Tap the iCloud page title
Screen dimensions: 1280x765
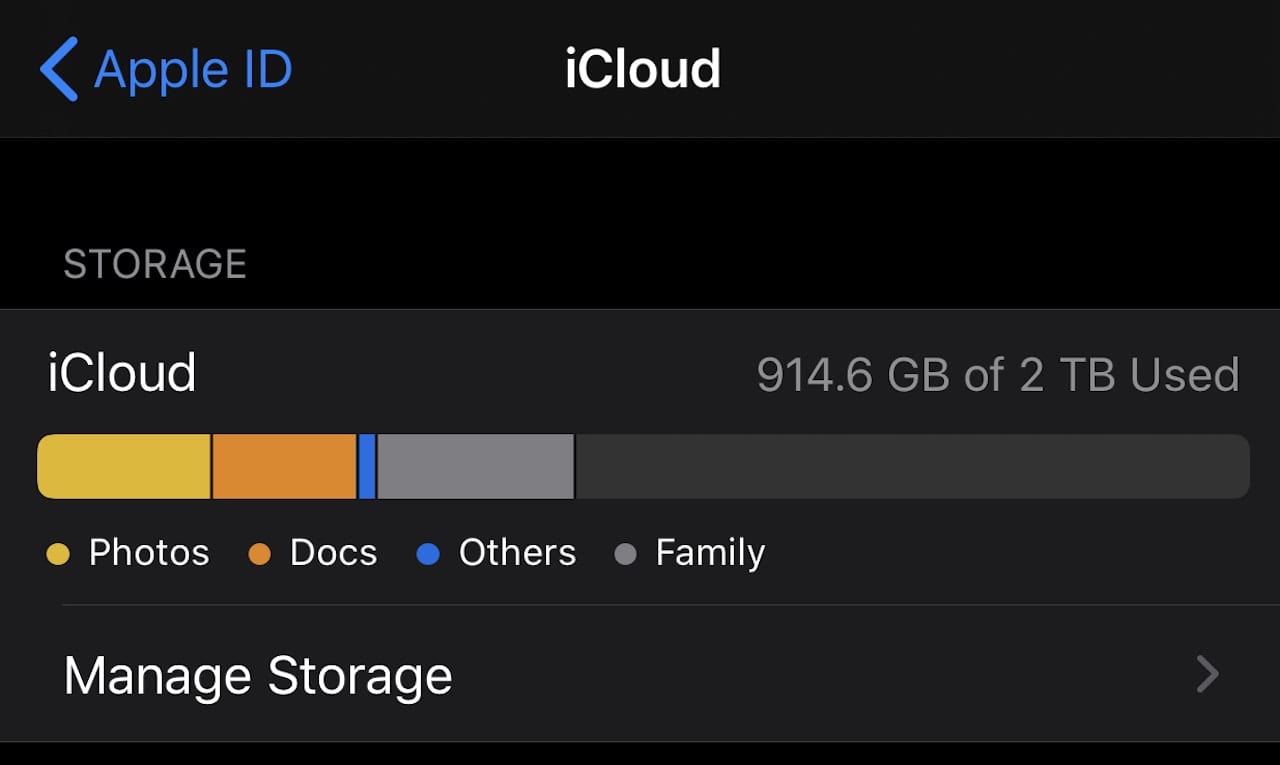pyautogui.click(x=642, y=70)
